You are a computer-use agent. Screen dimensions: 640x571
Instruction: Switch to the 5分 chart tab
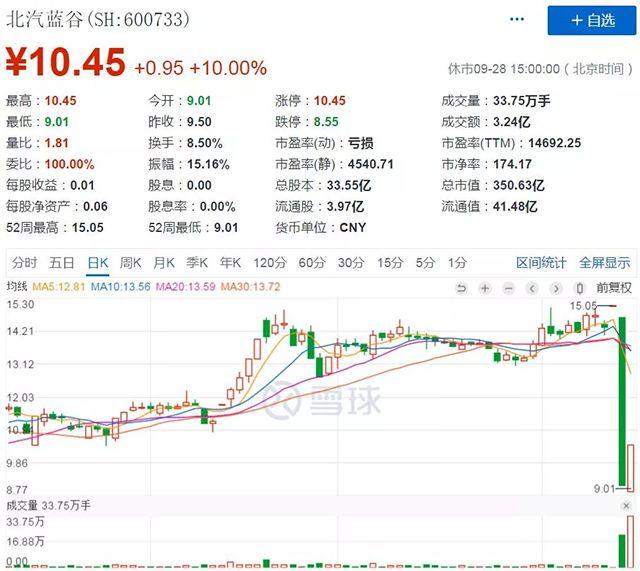[425, 262]
